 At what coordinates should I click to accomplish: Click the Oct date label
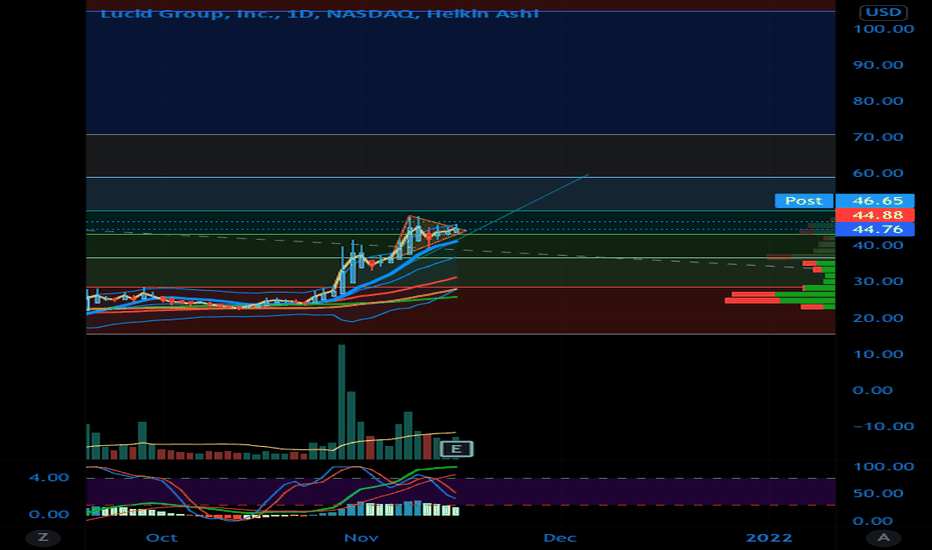[162, 538]
